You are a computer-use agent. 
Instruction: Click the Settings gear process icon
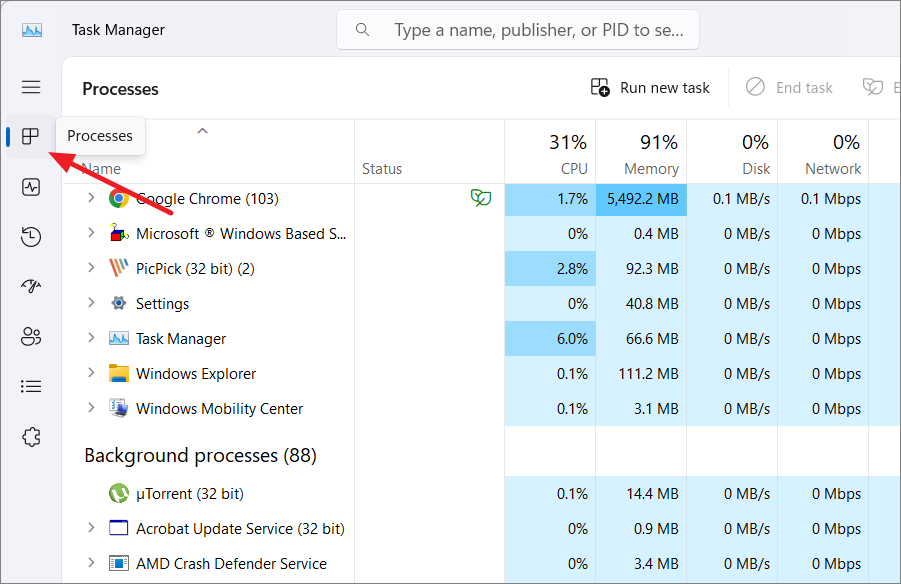click(x=119, y=303)
